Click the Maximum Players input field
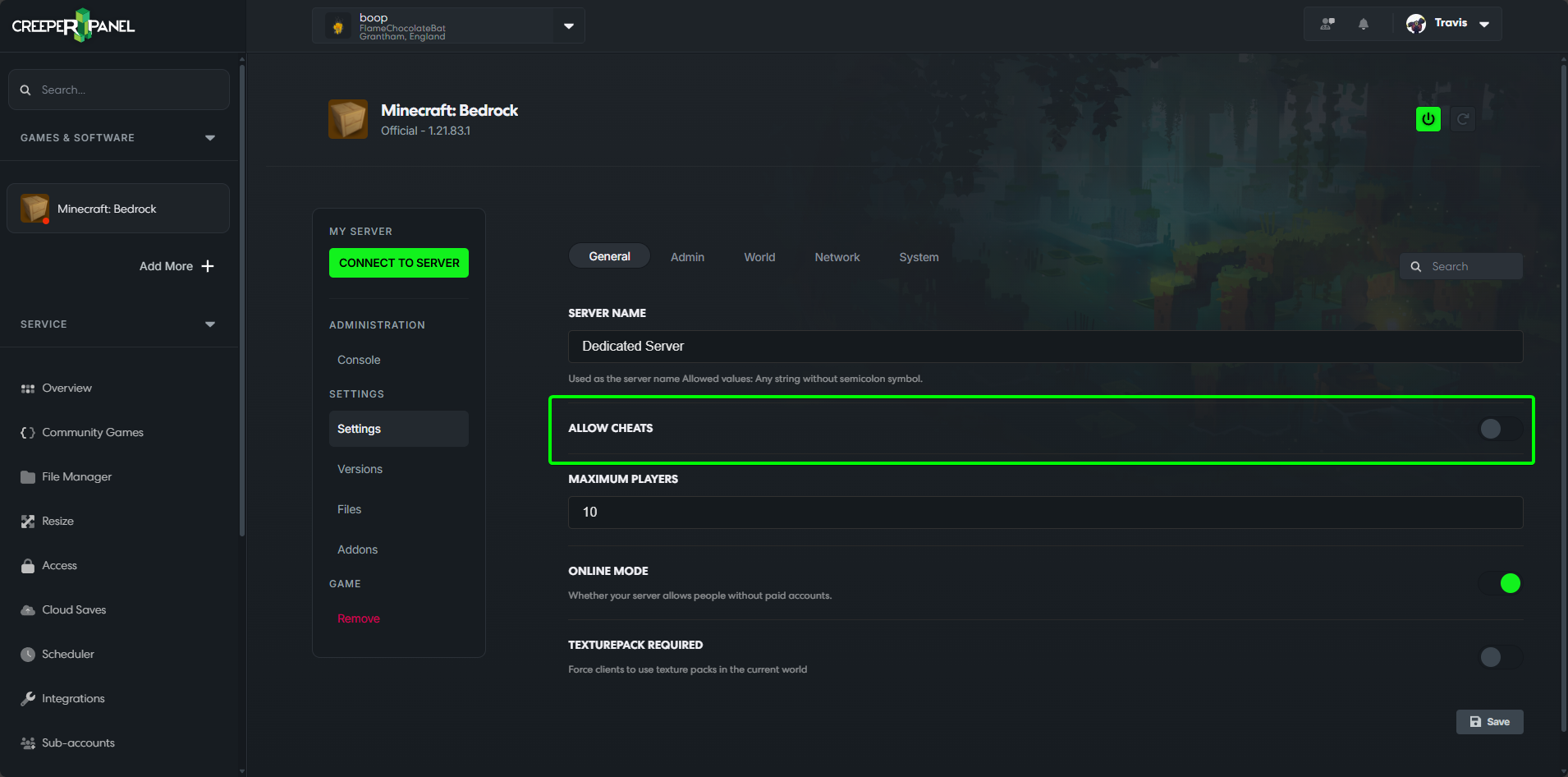This screenshot has width=1568, height=777. tap(1043, 512)
